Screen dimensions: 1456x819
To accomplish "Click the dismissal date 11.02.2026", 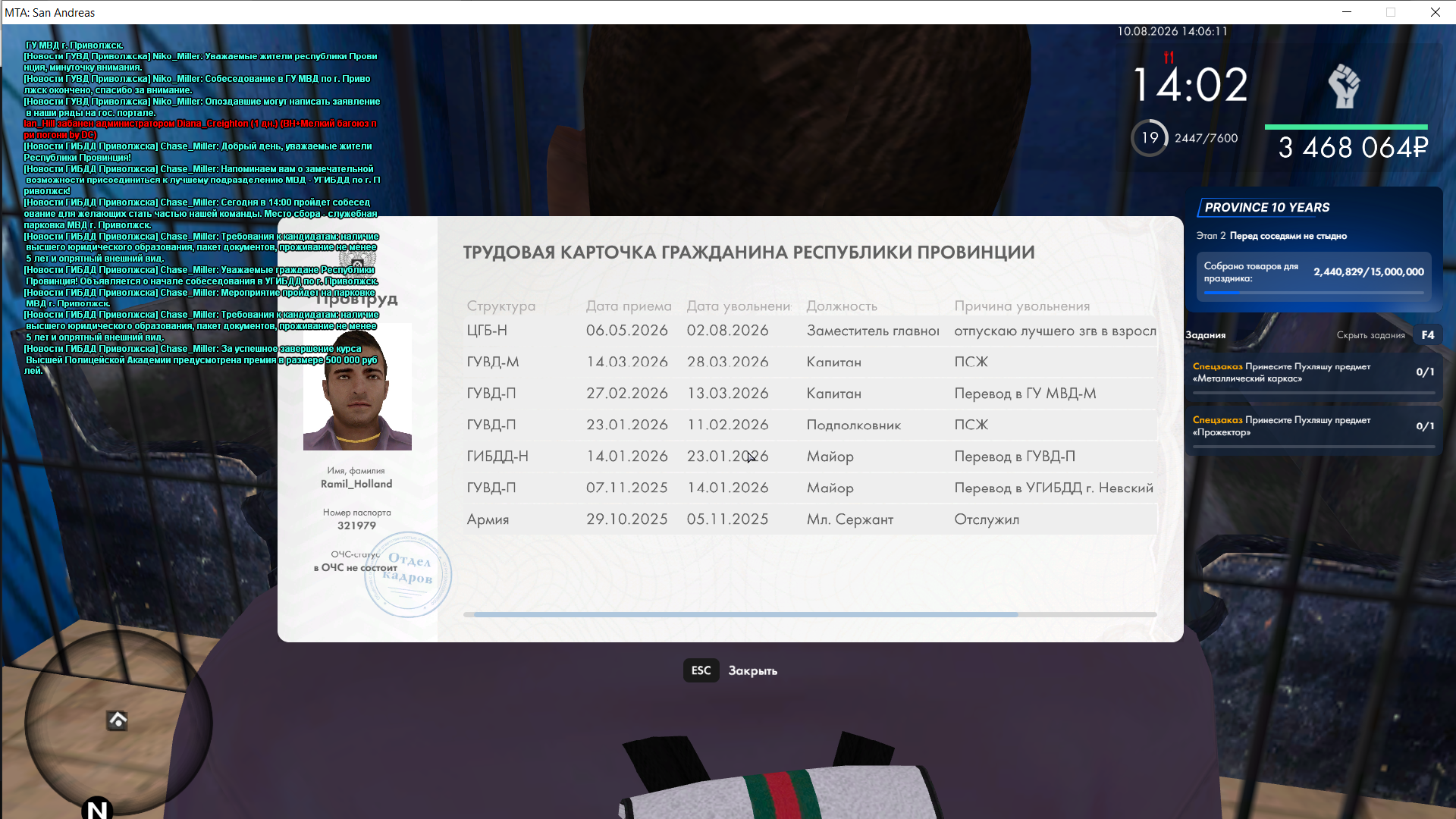I will point(728,425).
